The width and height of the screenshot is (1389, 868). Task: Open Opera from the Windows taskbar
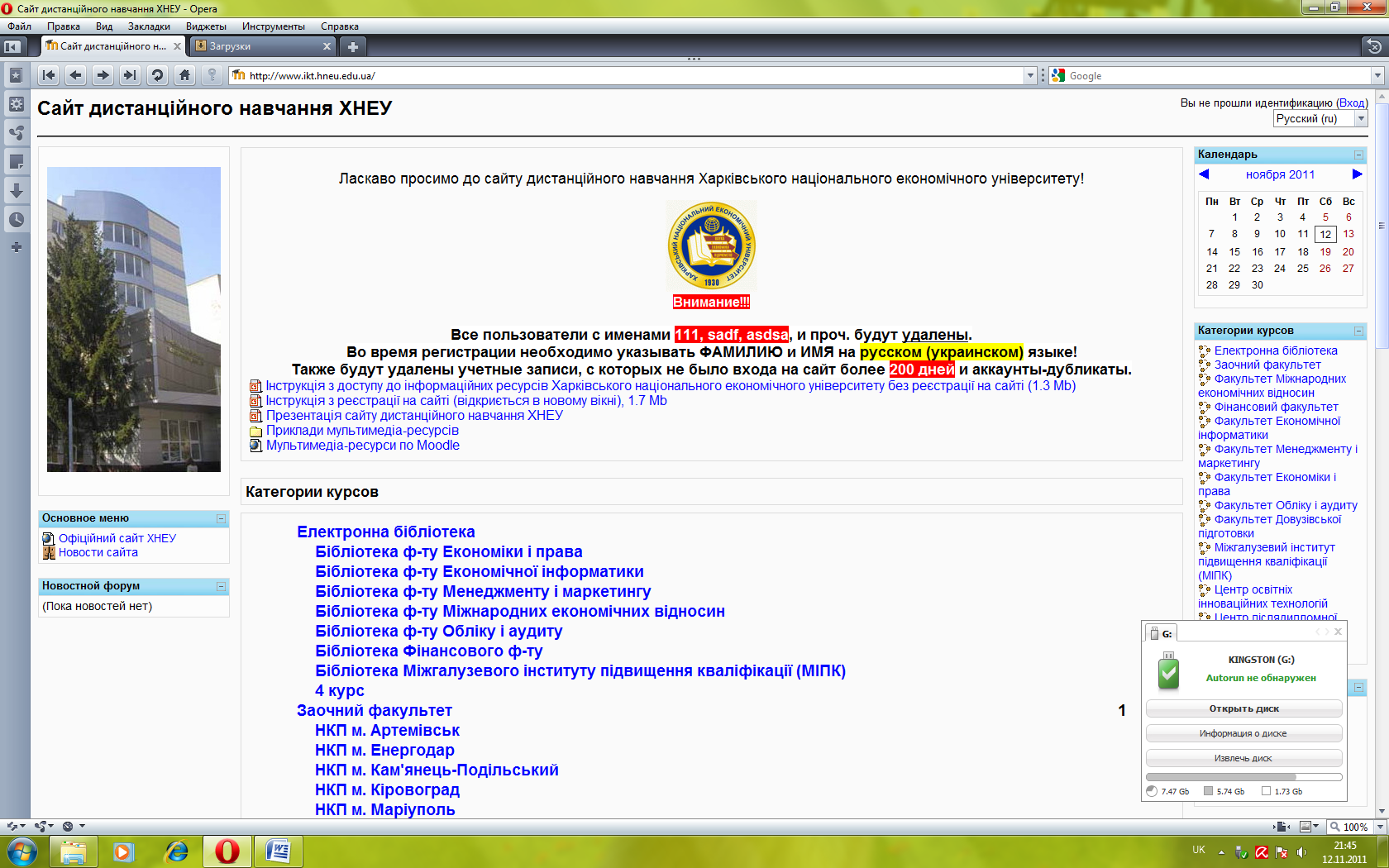point(227,851)
